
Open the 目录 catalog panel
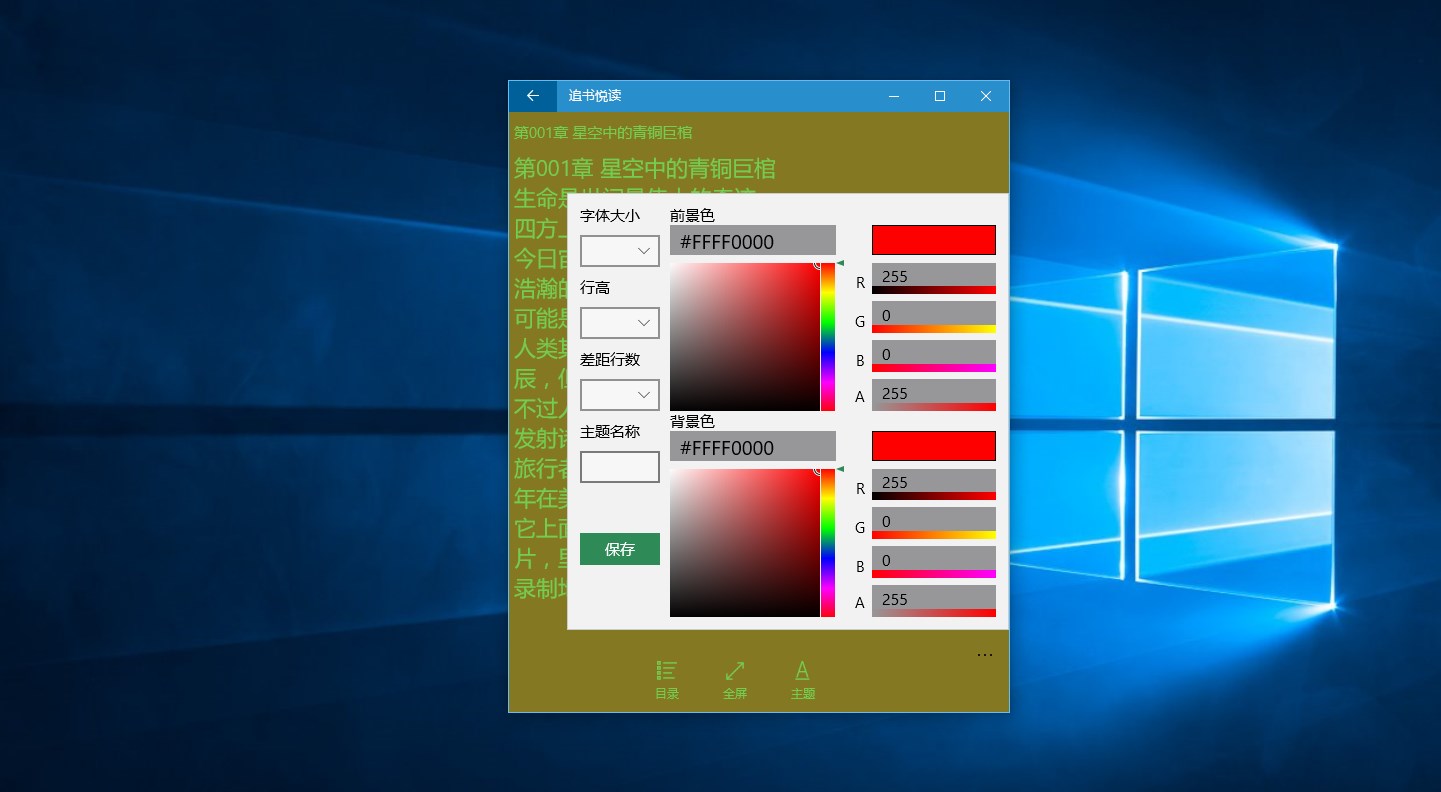pyautogui.click(x=666, y=678)
